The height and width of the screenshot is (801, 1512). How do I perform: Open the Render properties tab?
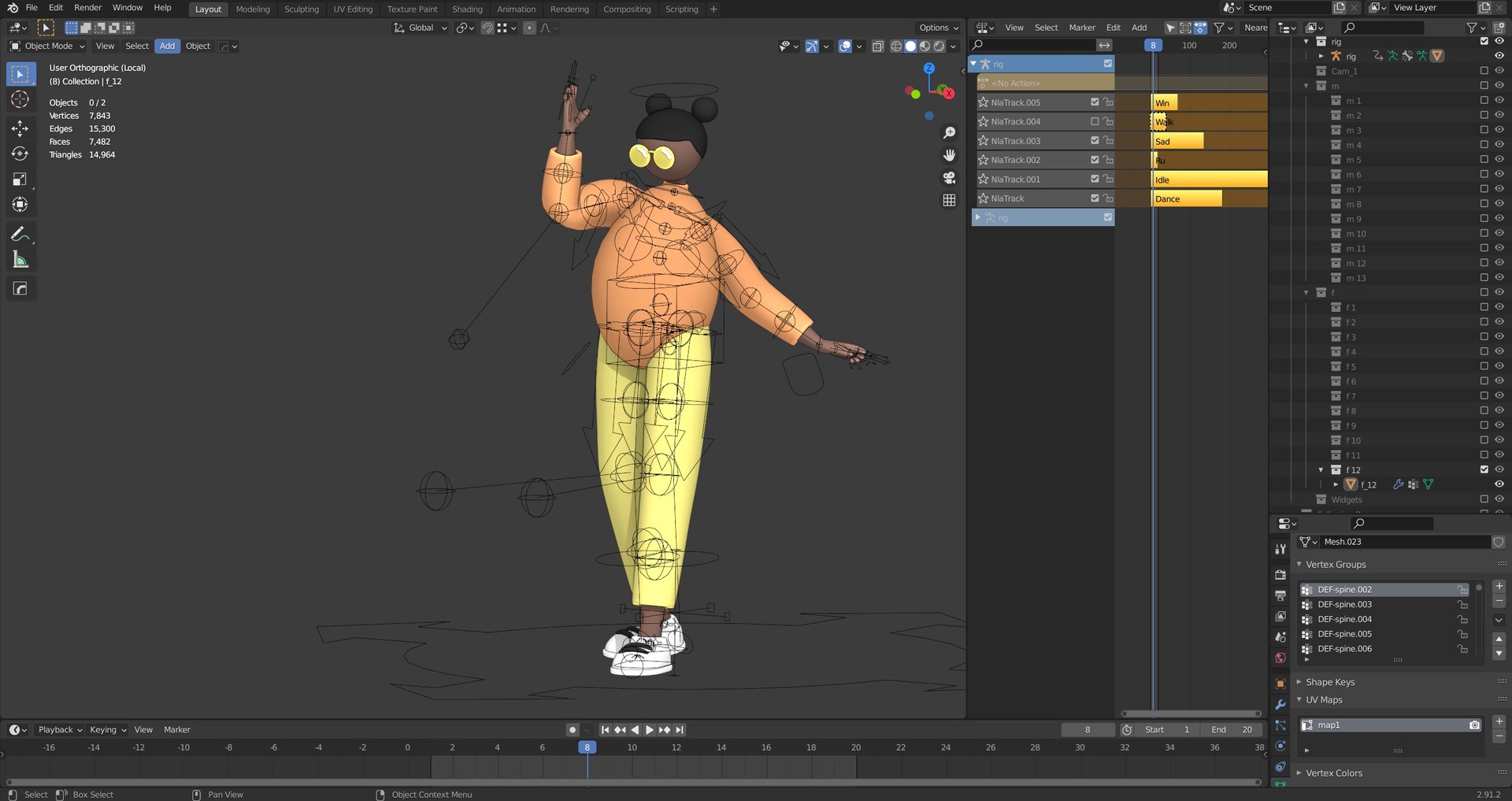click(x=1280, y=575)
